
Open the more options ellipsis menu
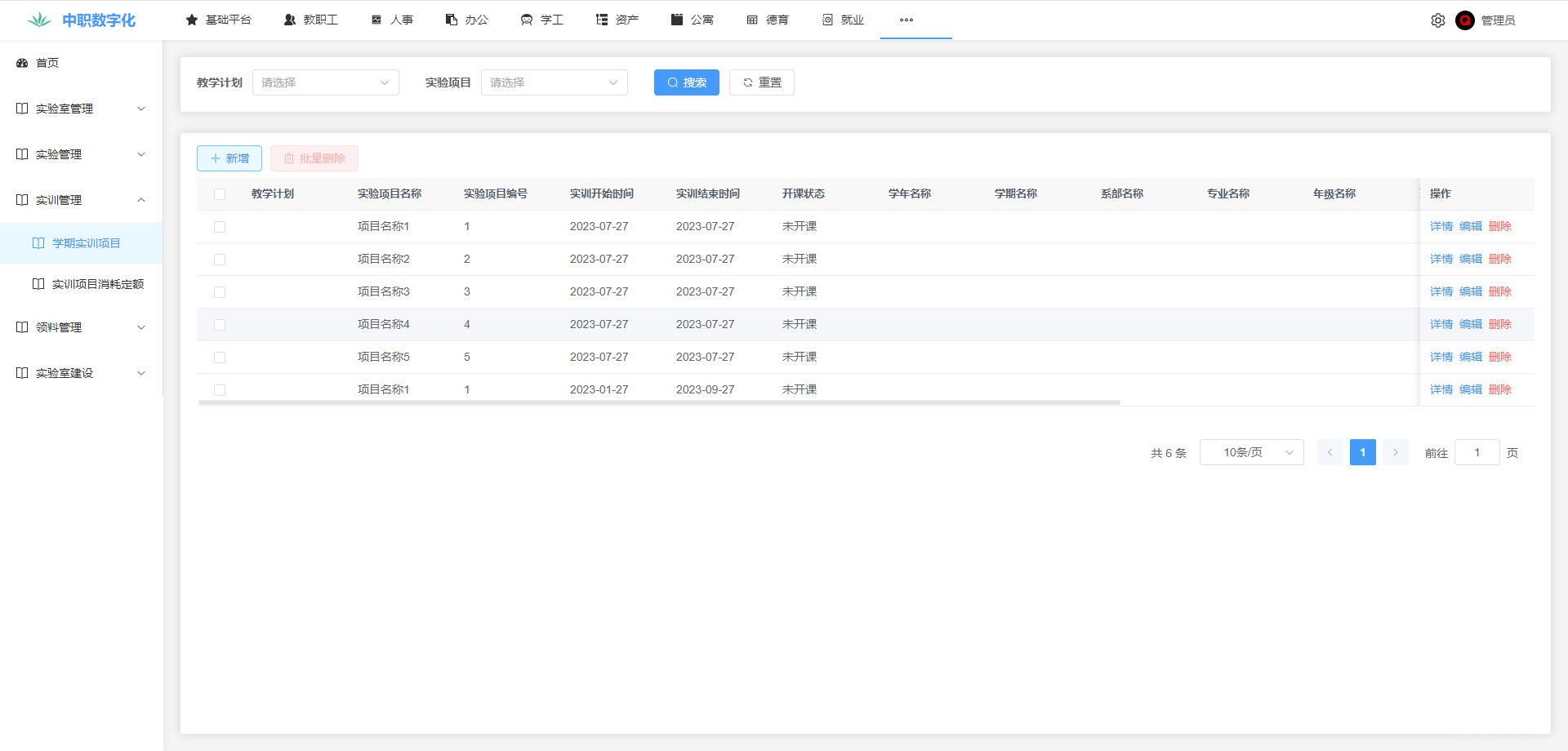coord(906,20)
